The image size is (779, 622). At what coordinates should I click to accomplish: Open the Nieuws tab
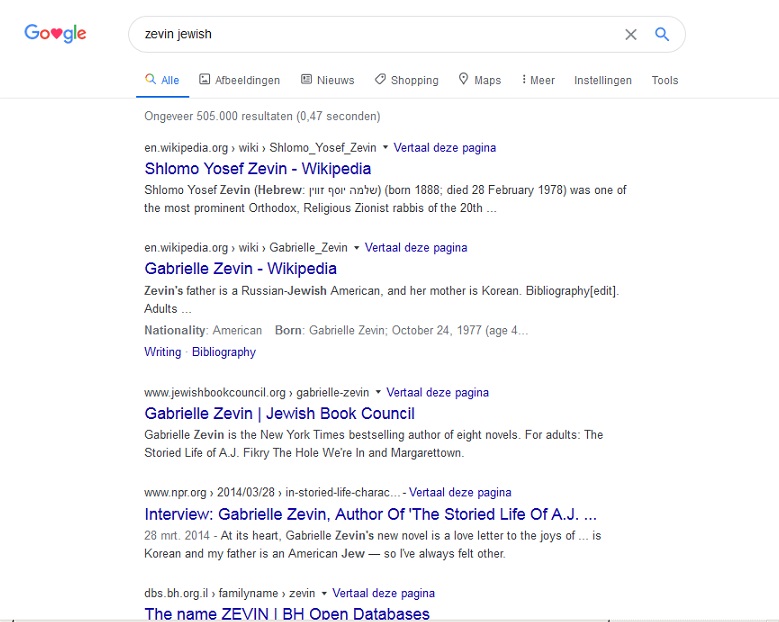[327, 80]
